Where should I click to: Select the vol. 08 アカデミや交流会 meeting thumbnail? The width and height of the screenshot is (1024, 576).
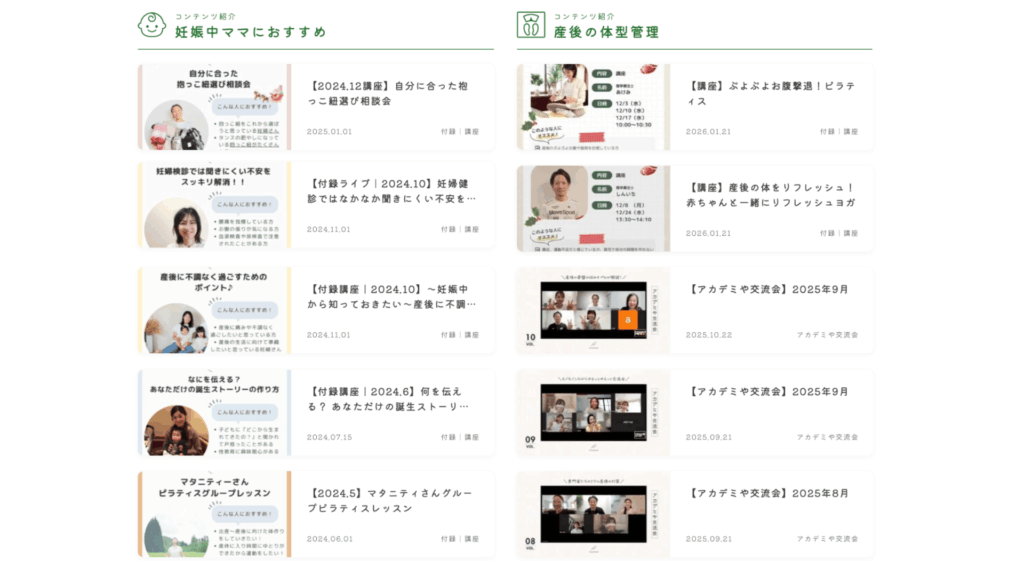pos(593,514)
